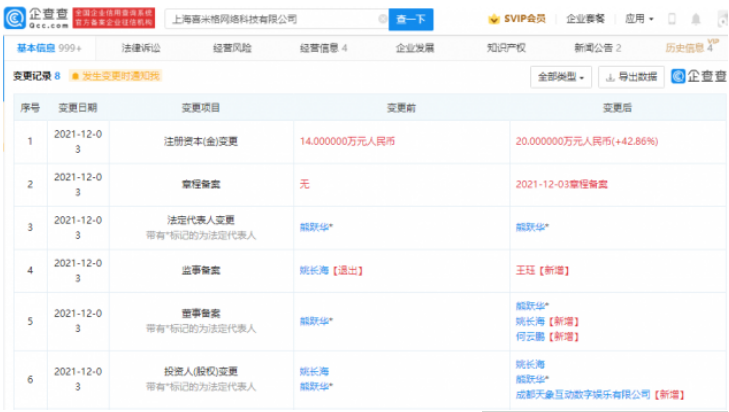729x412 pixels.
Task: Click the orange change-notify bell icon
Action: pyautogui.click(x=75, y=76)
